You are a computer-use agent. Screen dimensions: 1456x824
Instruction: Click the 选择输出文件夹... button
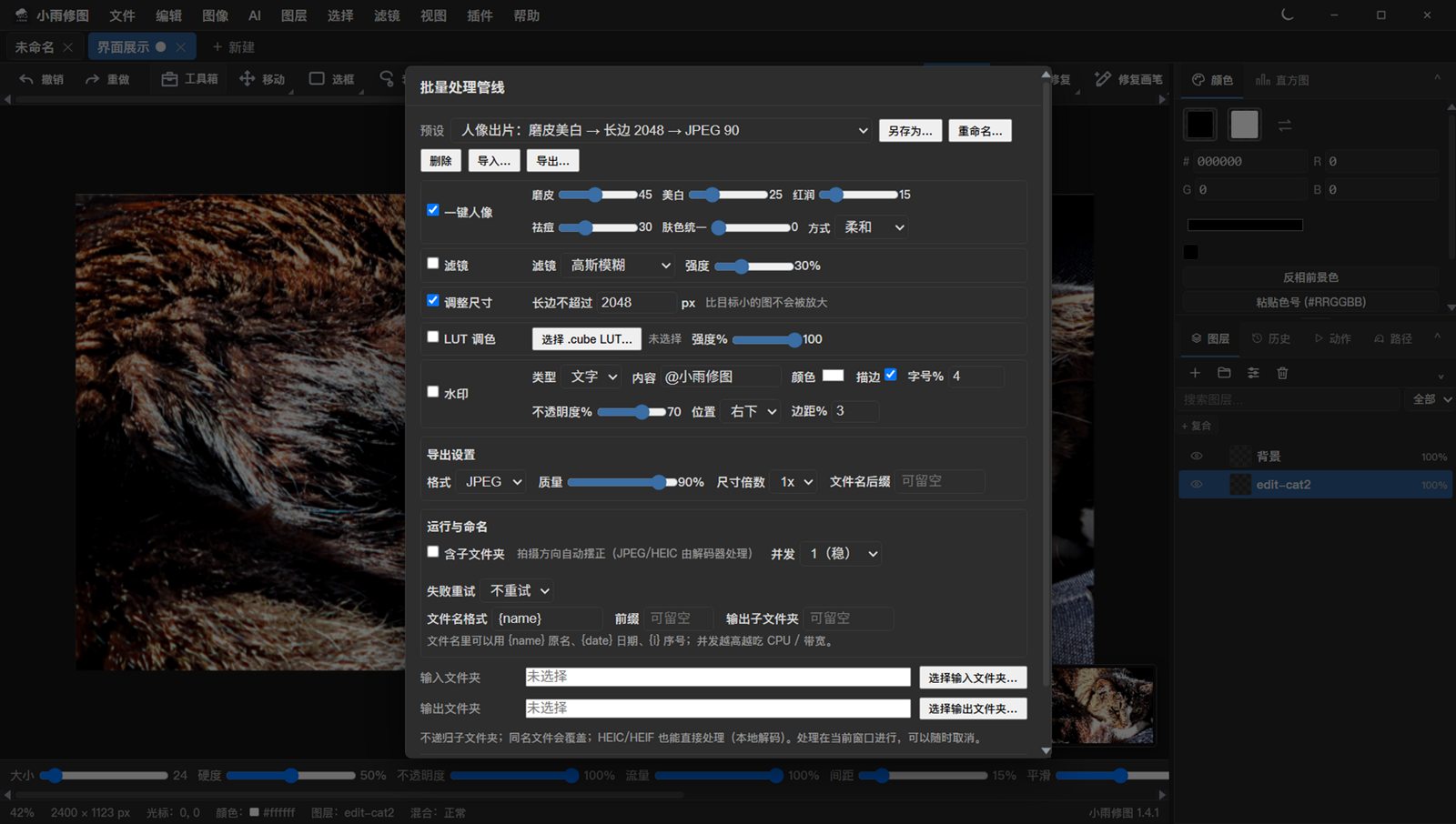pyautogui.click(x=973, y=708)
